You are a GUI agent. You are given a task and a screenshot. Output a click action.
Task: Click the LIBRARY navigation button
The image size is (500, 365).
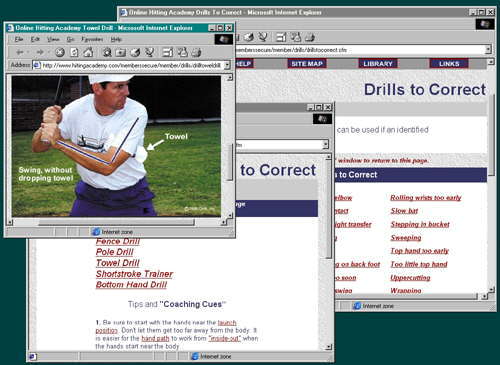(378, 63)
